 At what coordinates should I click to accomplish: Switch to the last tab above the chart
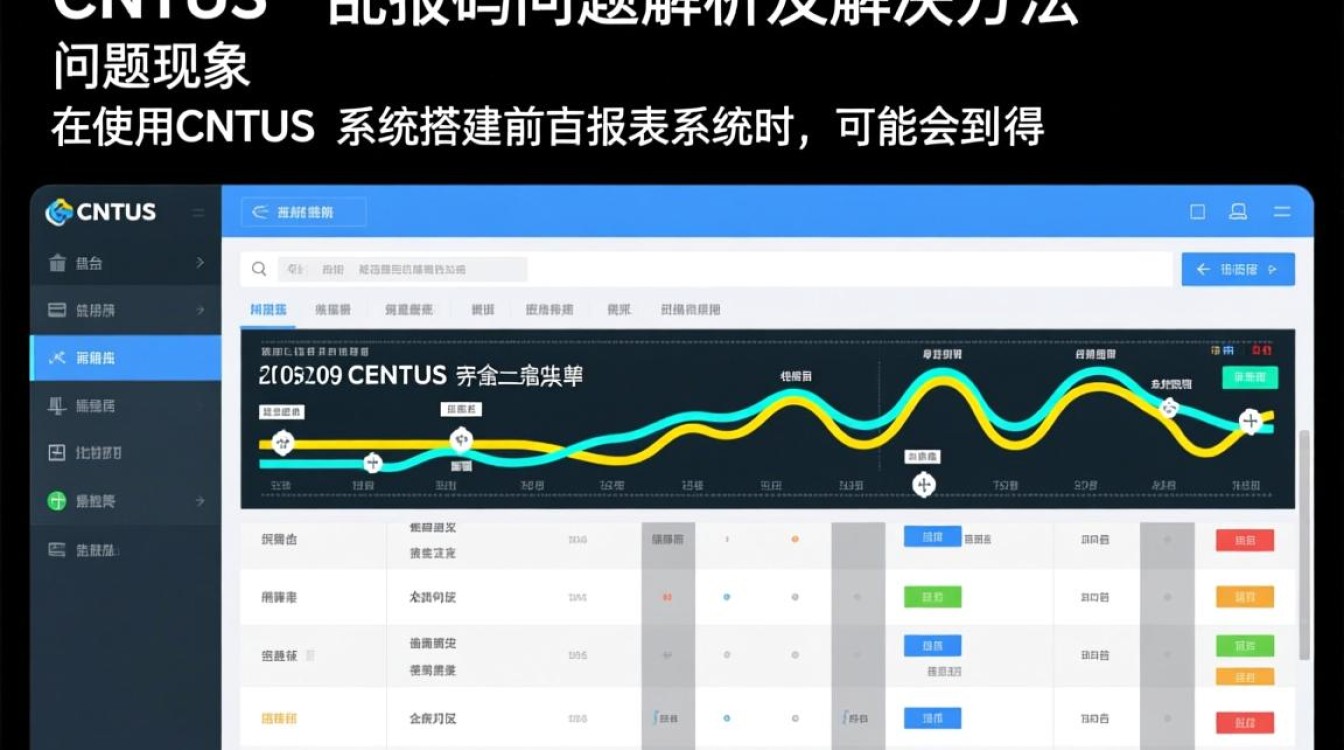click(690, 310)
